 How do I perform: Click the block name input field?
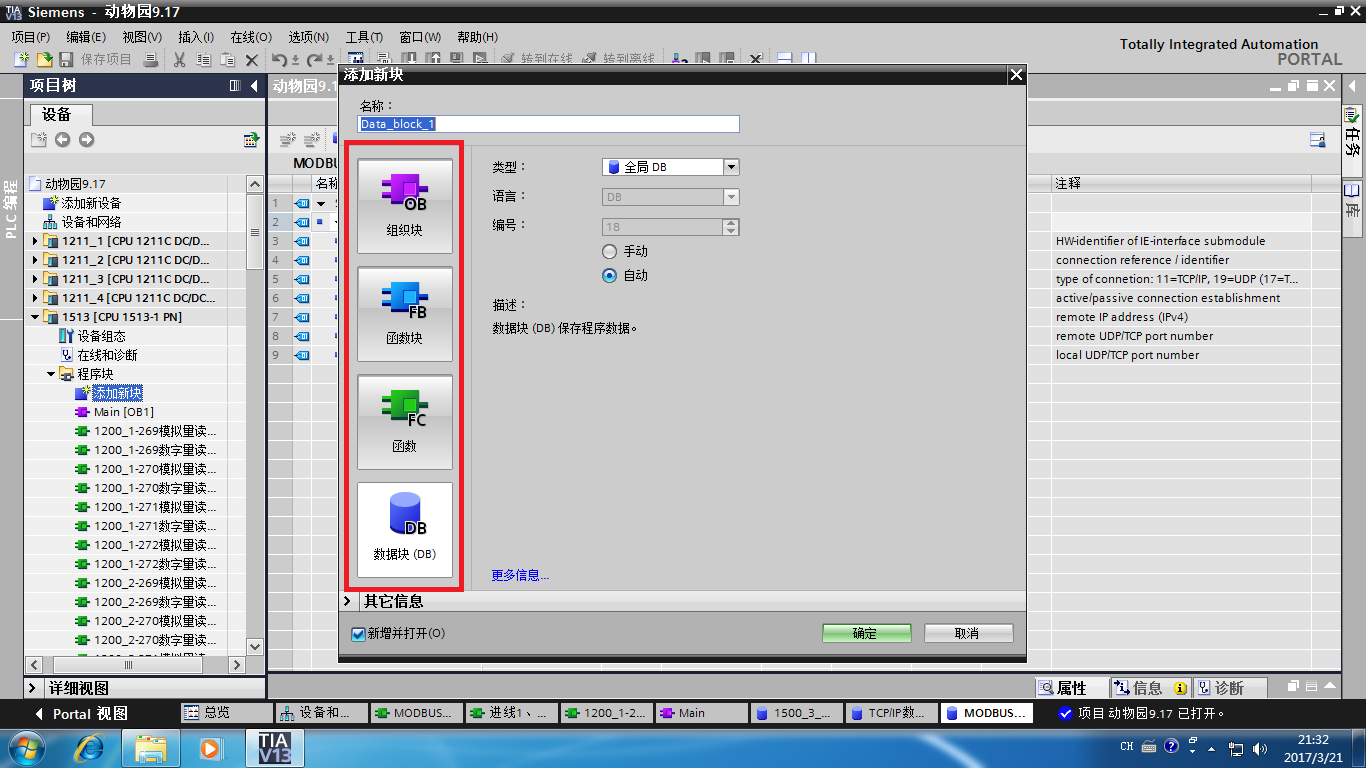tap(549, 125)
